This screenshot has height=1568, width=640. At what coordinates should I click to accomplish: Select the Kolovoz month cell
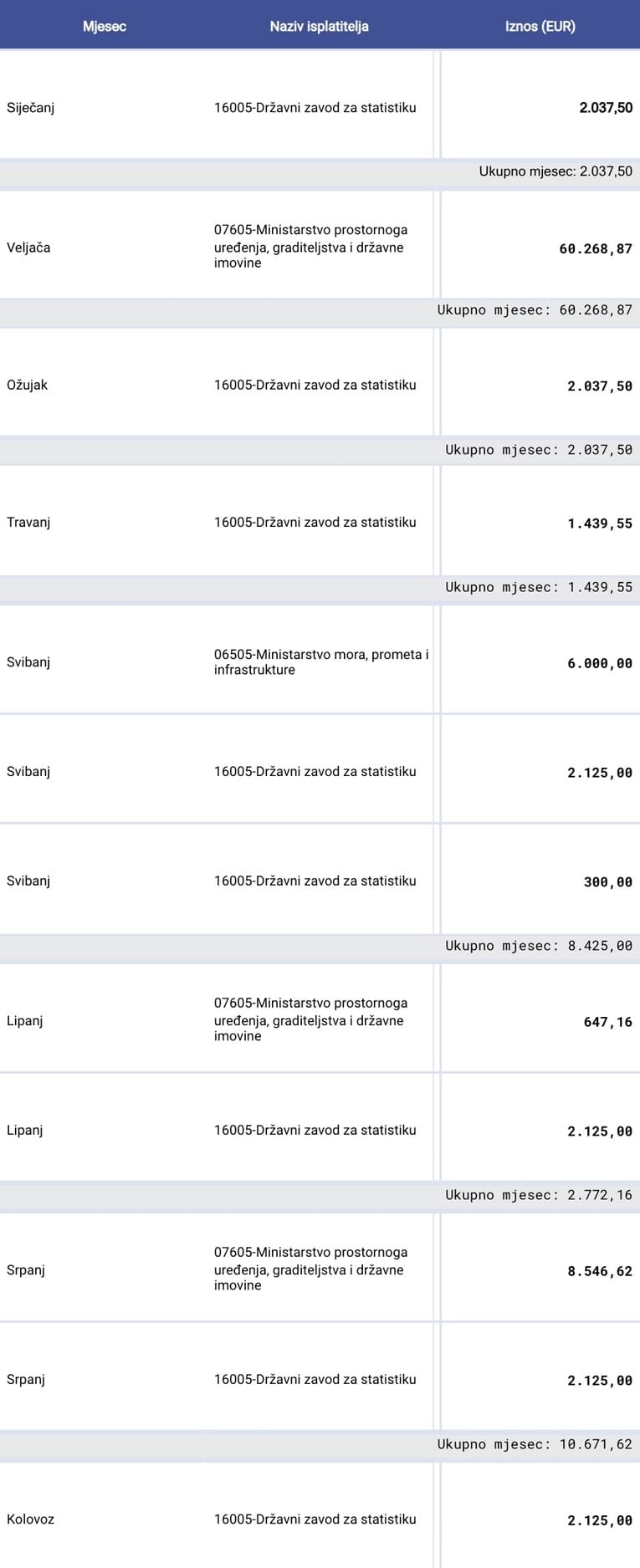[31, 1519]
